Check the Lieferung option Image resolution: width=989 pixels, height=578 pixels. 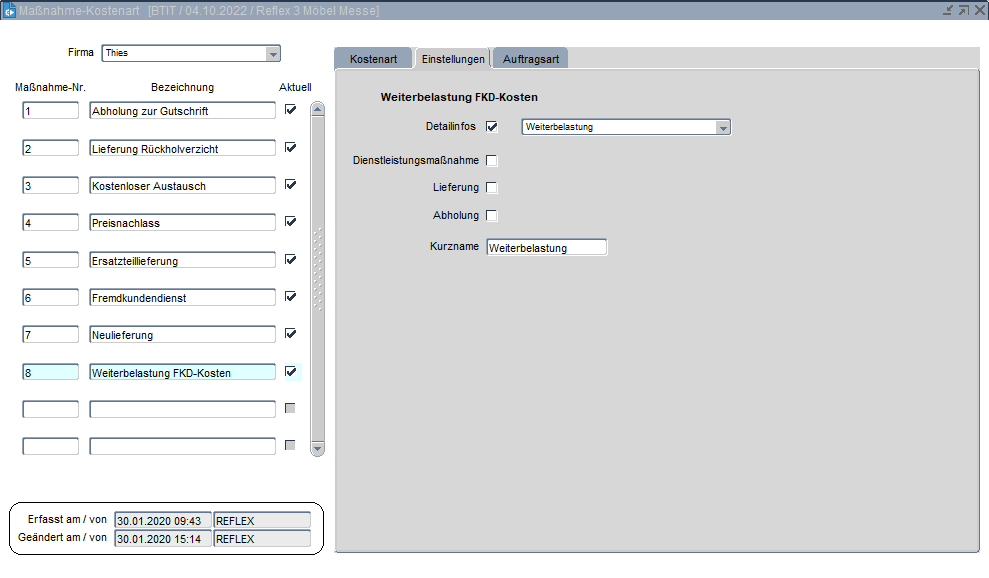tap(492, 188)
